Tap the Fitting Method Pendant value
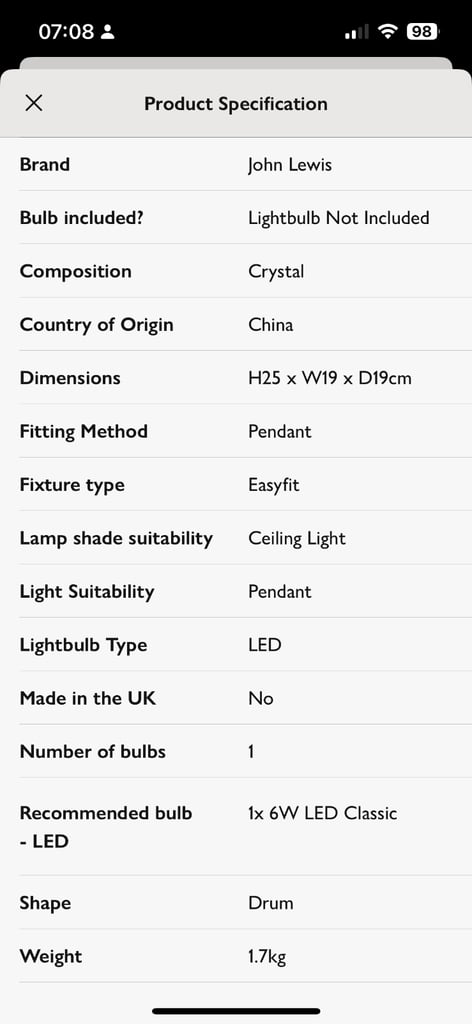The image size is (472, 1024). click(x=280, y=432)
